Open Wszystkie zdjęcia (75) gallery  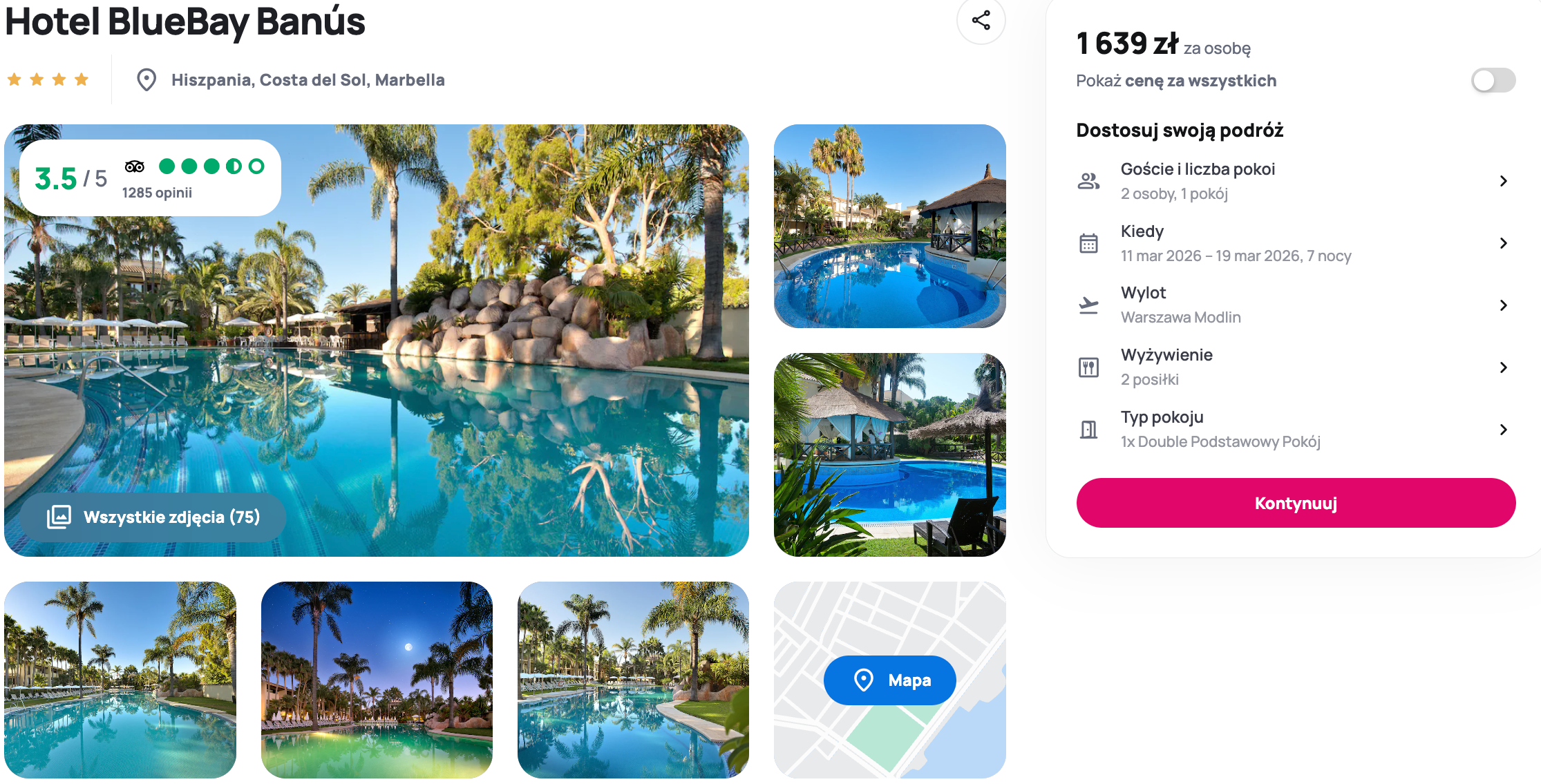[x=153, y=517]
